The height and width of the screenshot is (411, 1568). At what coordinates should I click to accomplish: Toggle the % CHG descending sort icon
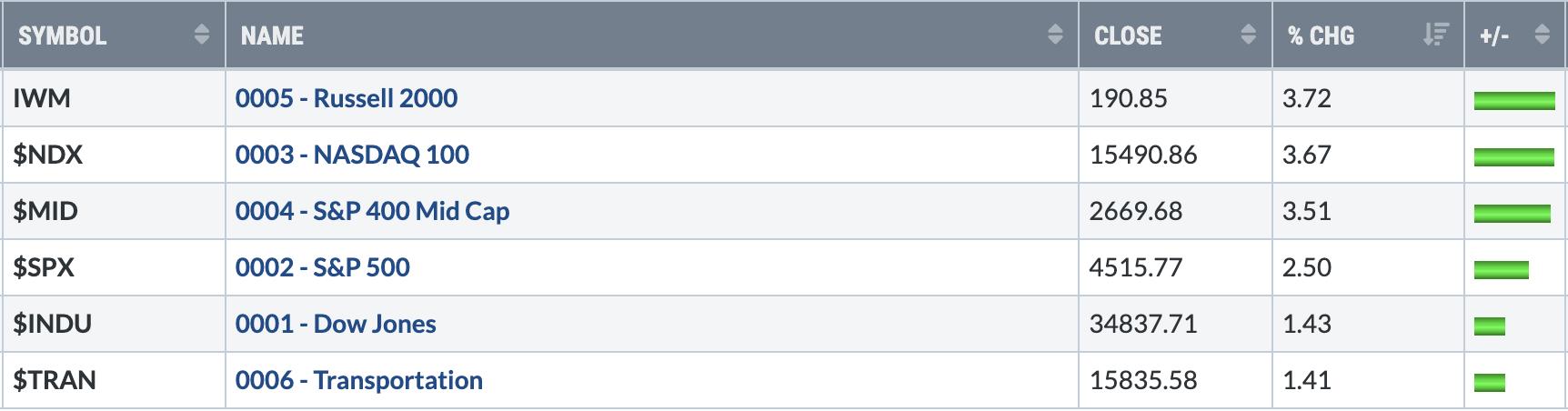coord(1435,35)
